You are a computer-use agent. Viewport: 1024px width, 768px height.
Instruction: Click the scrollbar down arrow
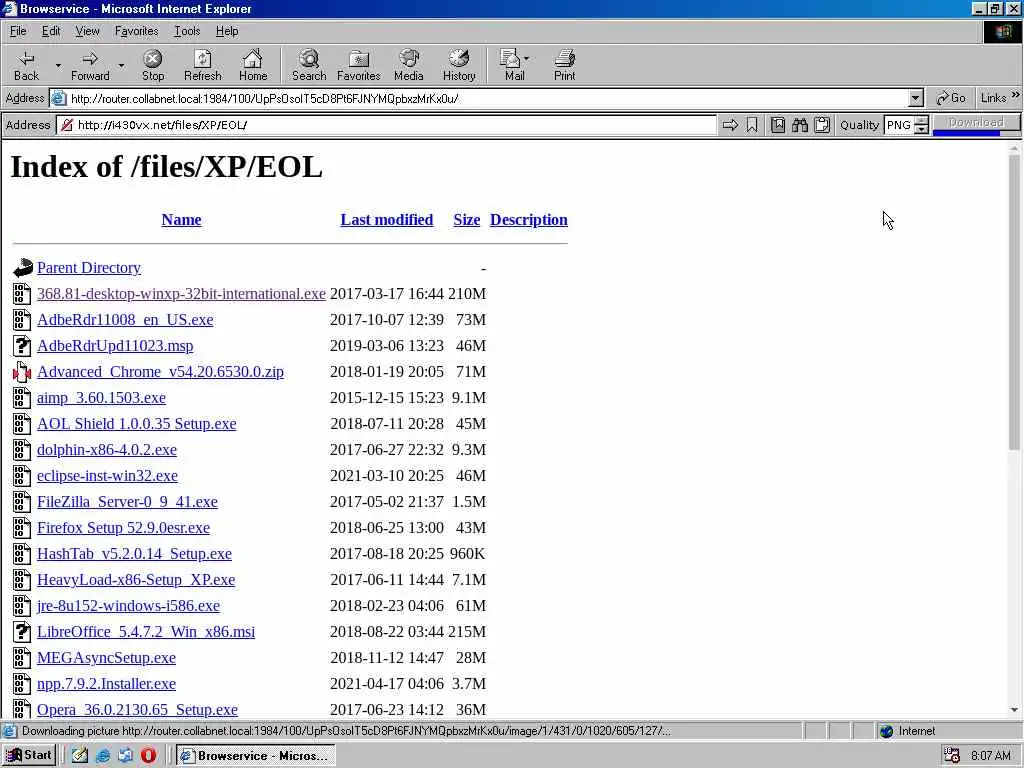pos(1014,710)
